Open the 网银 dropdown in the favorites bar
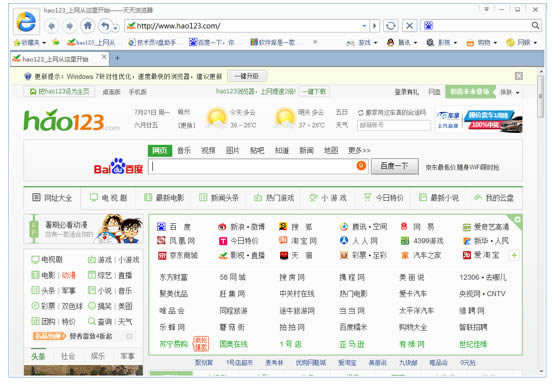Viewport: 560px width, 386px height. (521, 42)
